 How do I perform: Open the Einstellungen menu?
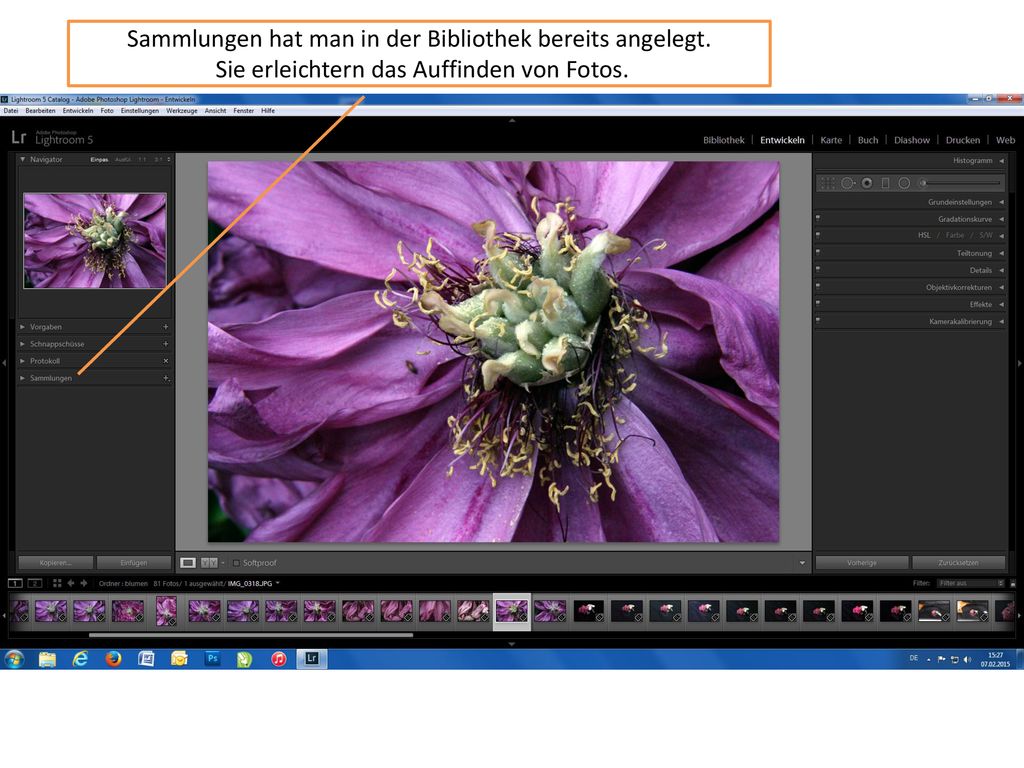[140, 111]
